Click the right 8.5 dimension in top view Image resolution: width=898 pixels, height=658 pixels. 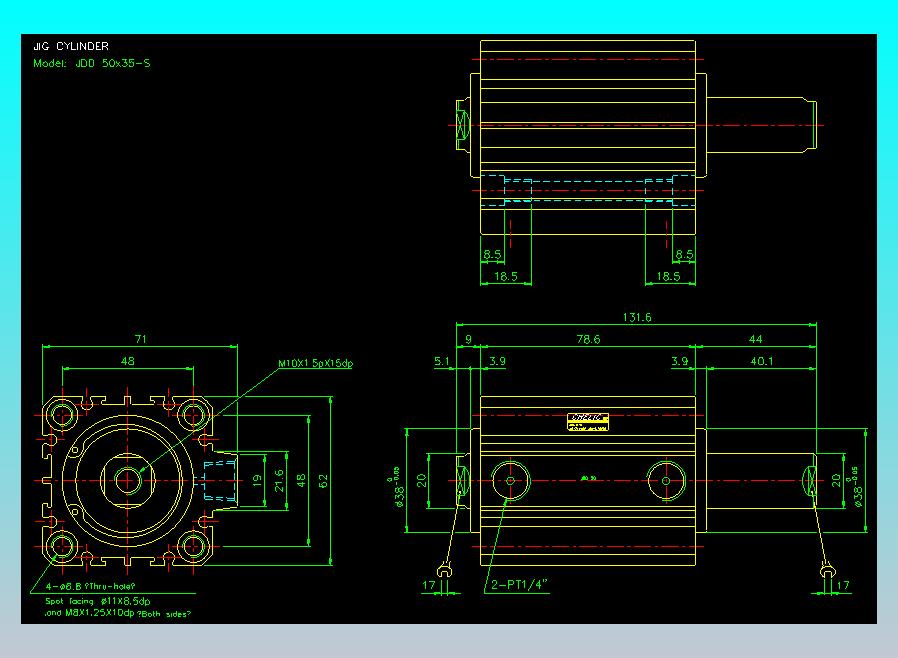pyautogui.click(x=684, y=254)
